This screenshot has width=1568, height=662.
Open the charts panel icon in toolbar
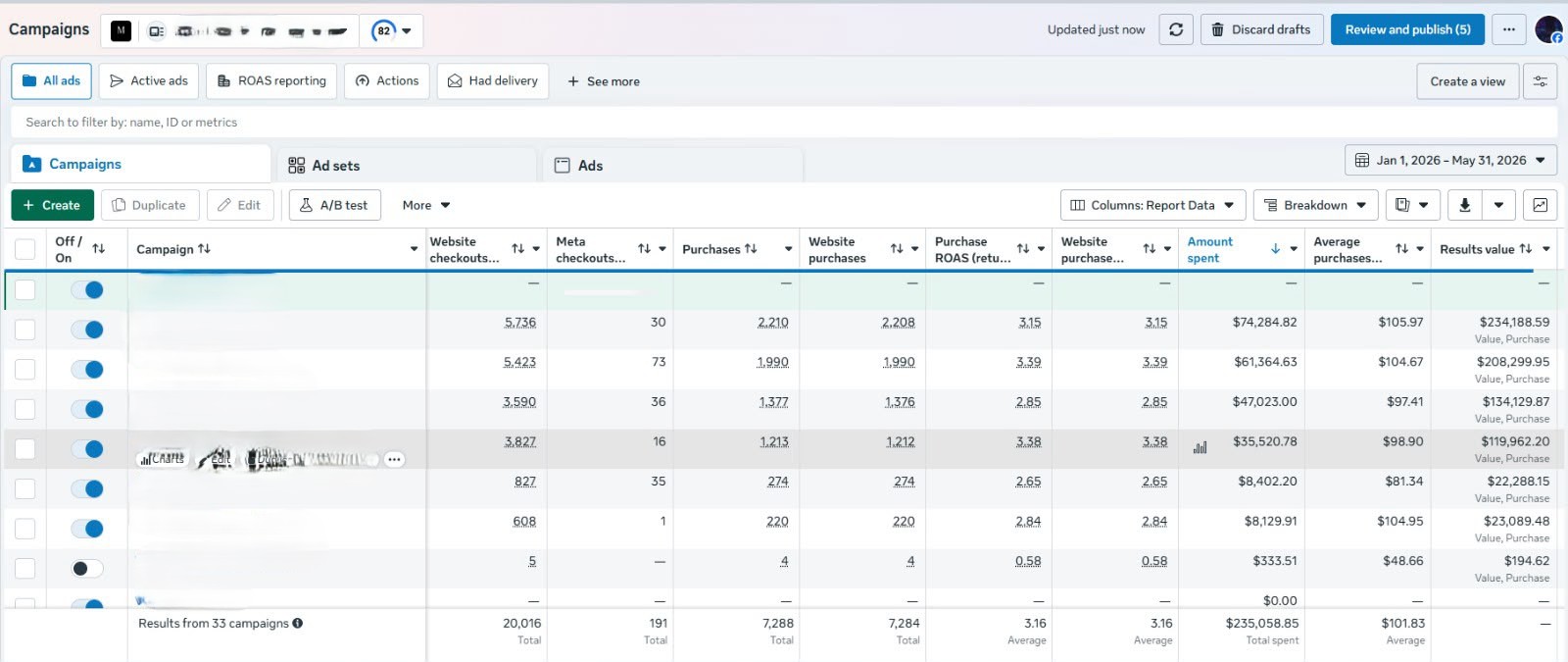click(x=1541, y=205)
